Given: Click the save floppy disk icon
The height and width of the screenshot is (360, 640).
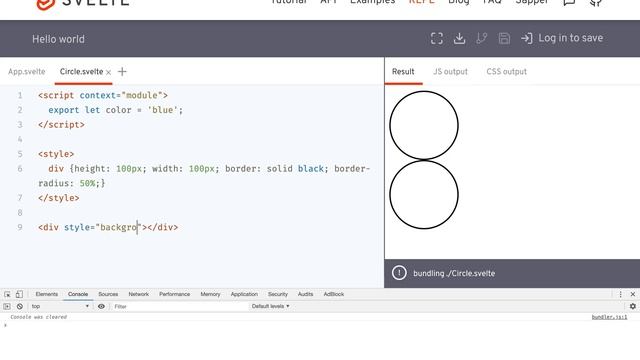Looking at the screenshot, I should point(504,38).
